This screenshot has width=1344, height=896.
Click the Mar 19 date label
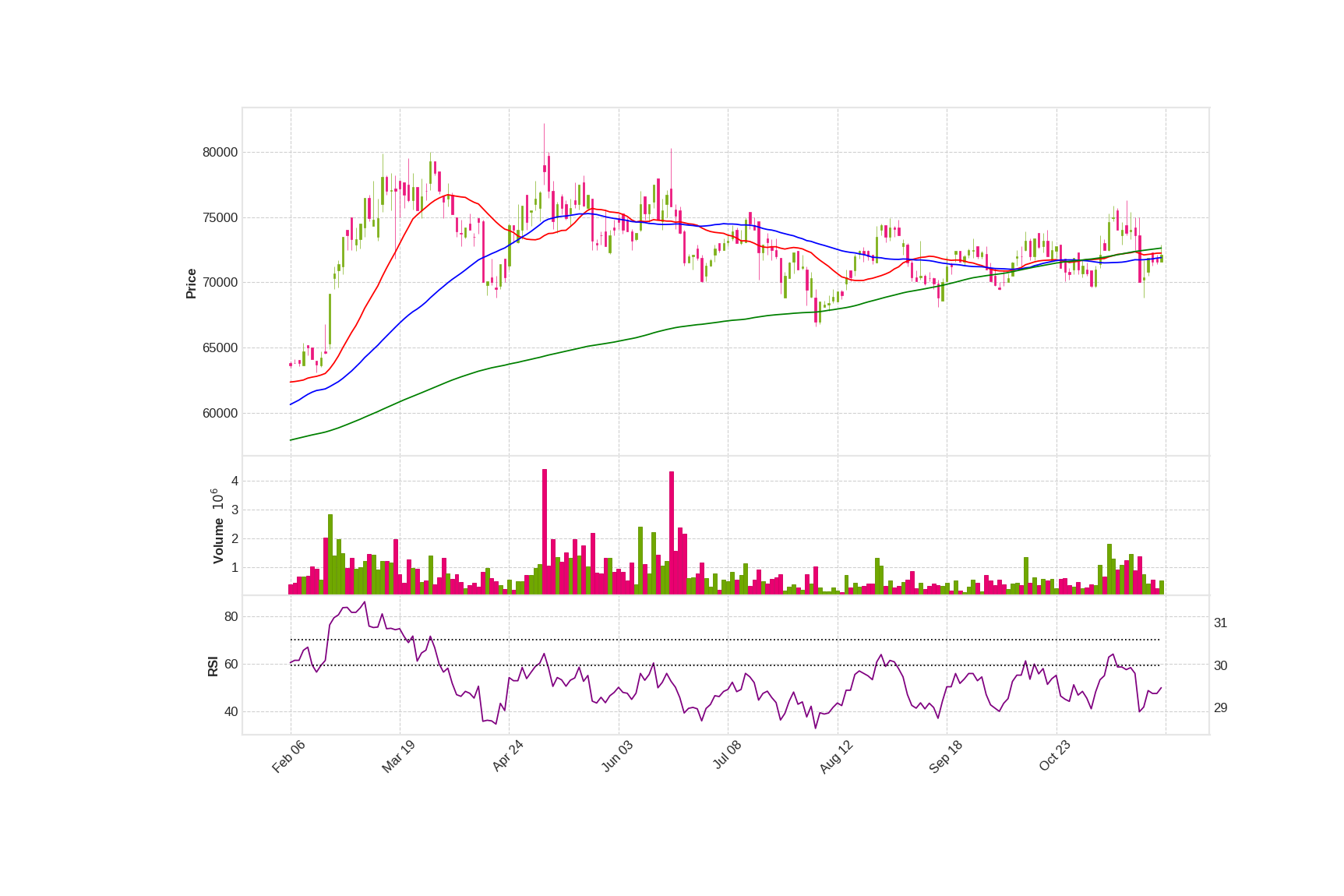398,757
